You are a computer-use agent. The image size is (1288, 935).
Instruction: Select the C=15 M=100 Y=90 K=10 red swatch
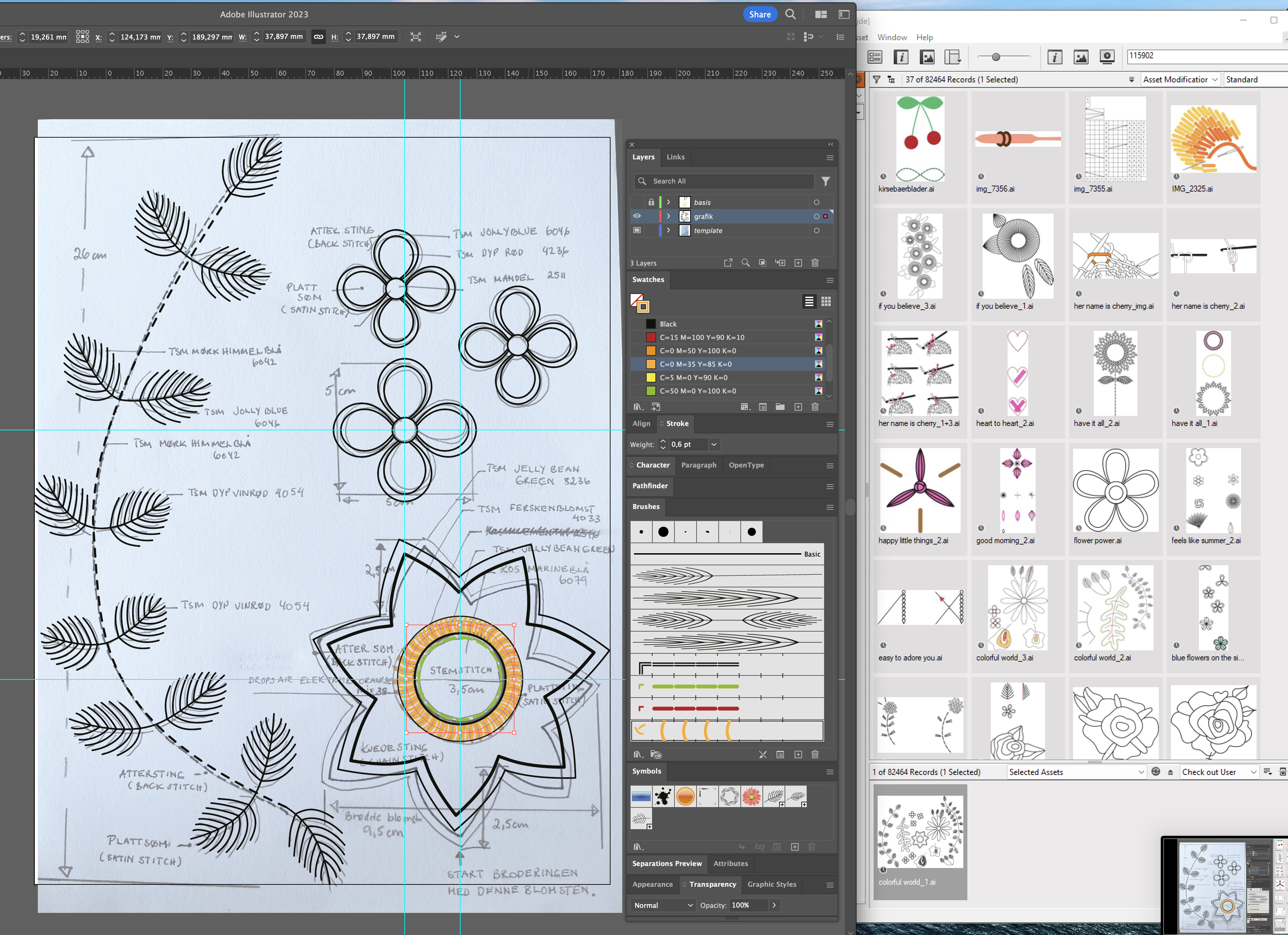727,338
